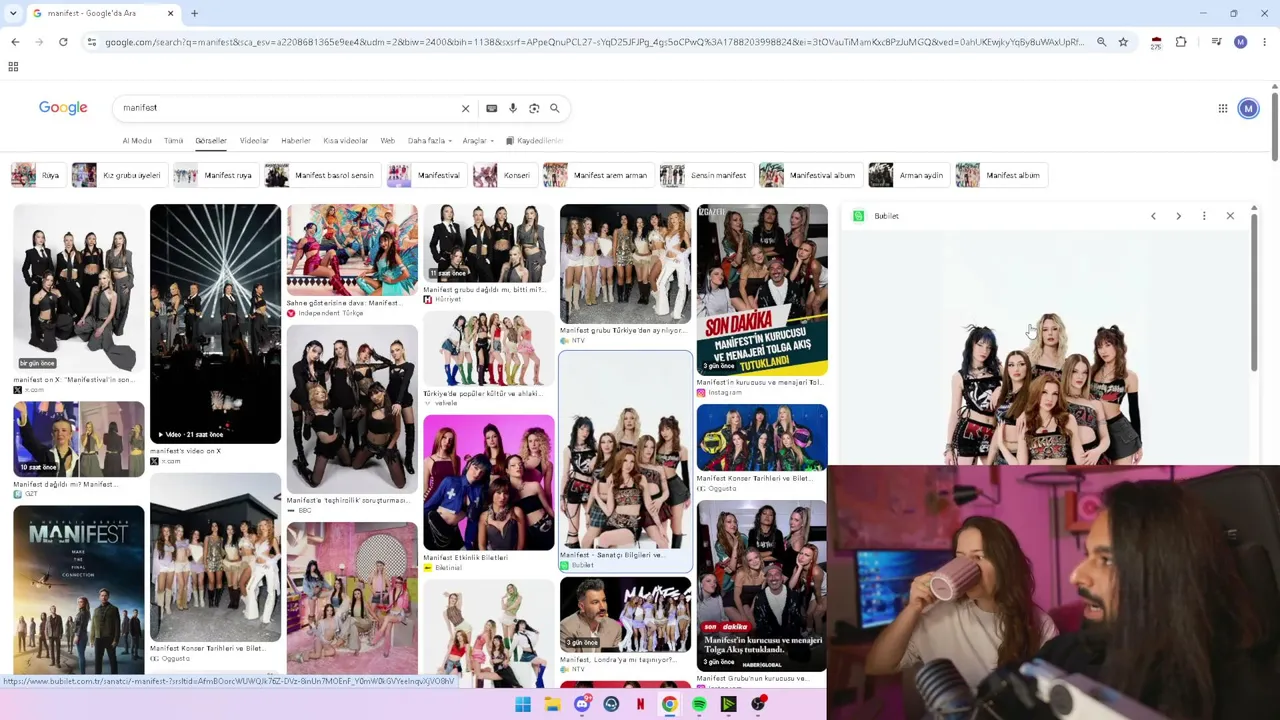Show the next image in the preview panel
This screenshot has width=1280, height=720.
coord(1178,216)
